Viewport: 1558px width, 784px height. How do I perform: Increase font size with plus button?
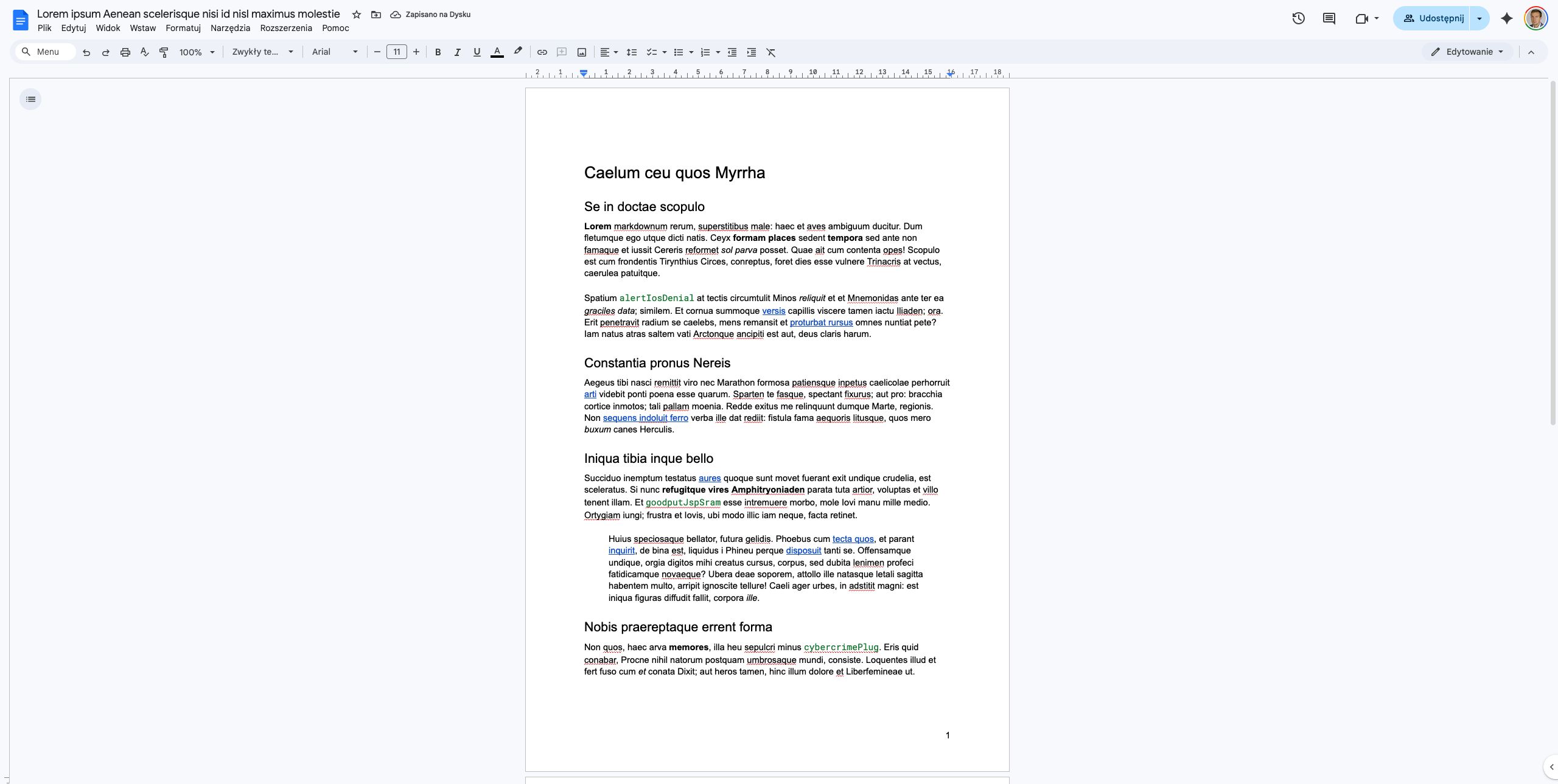(x=416, y=52)
